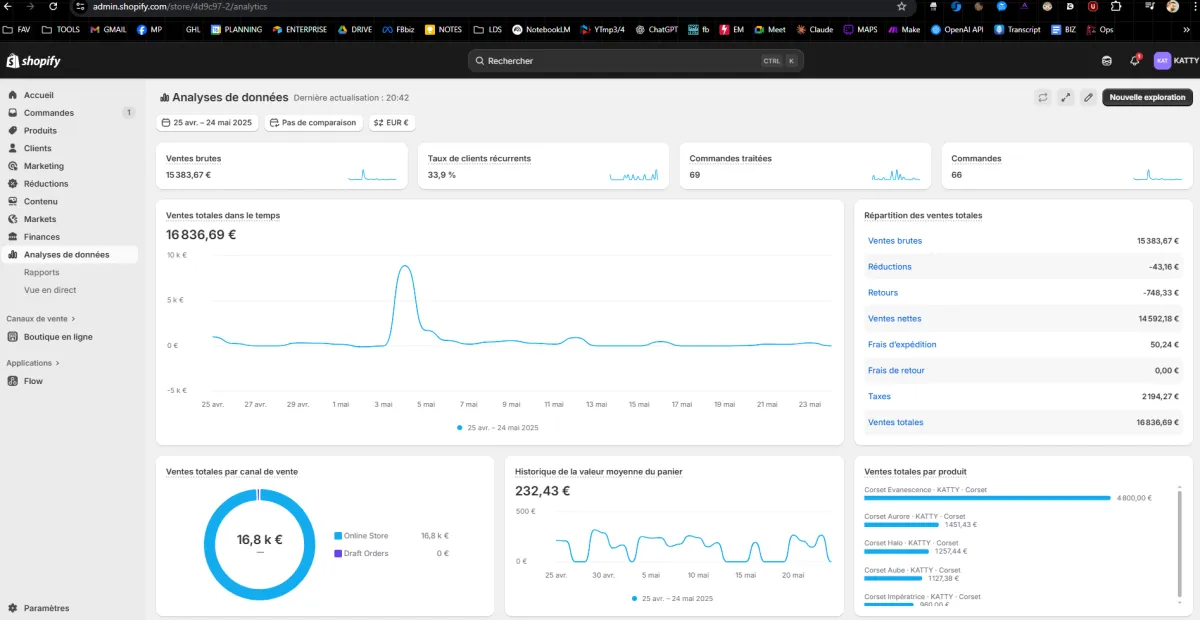
Task: Open the Ventes nettes link in breakdown
Action: click(895, 319)
